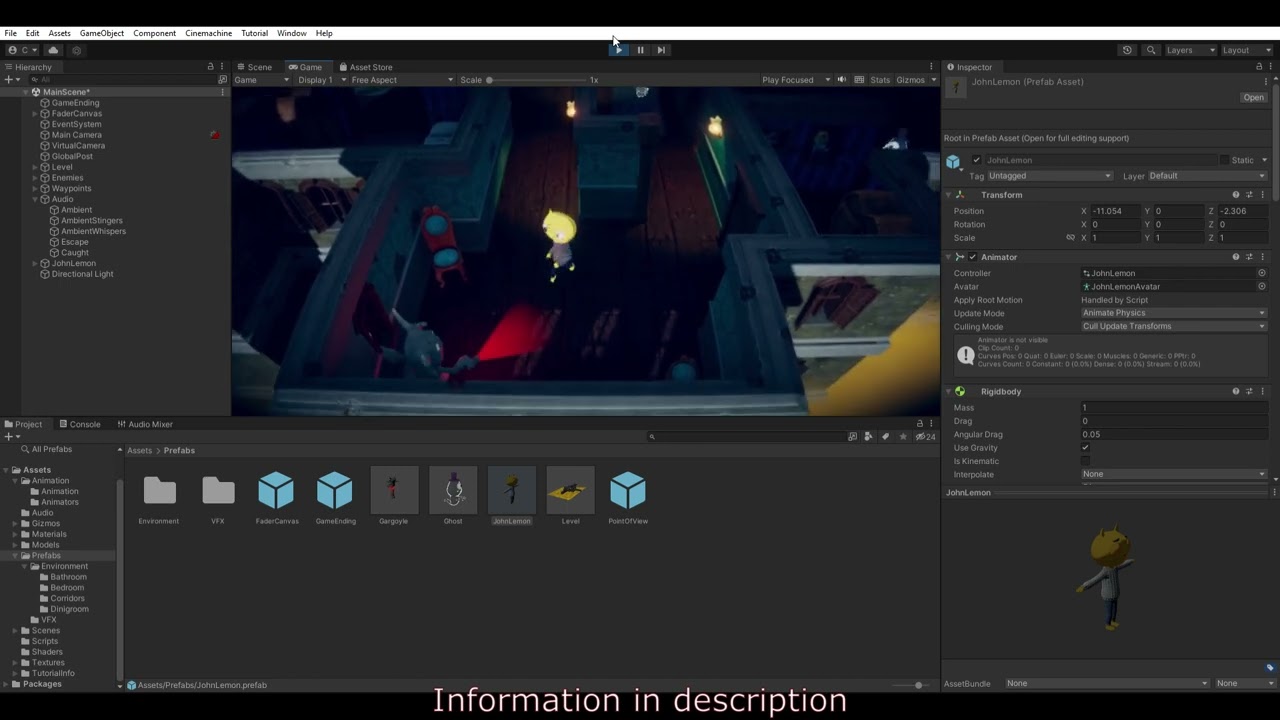Open the Play Focused dropdown
The width and height of the screenshot is (1280, 720).
[x=796, y=80]
